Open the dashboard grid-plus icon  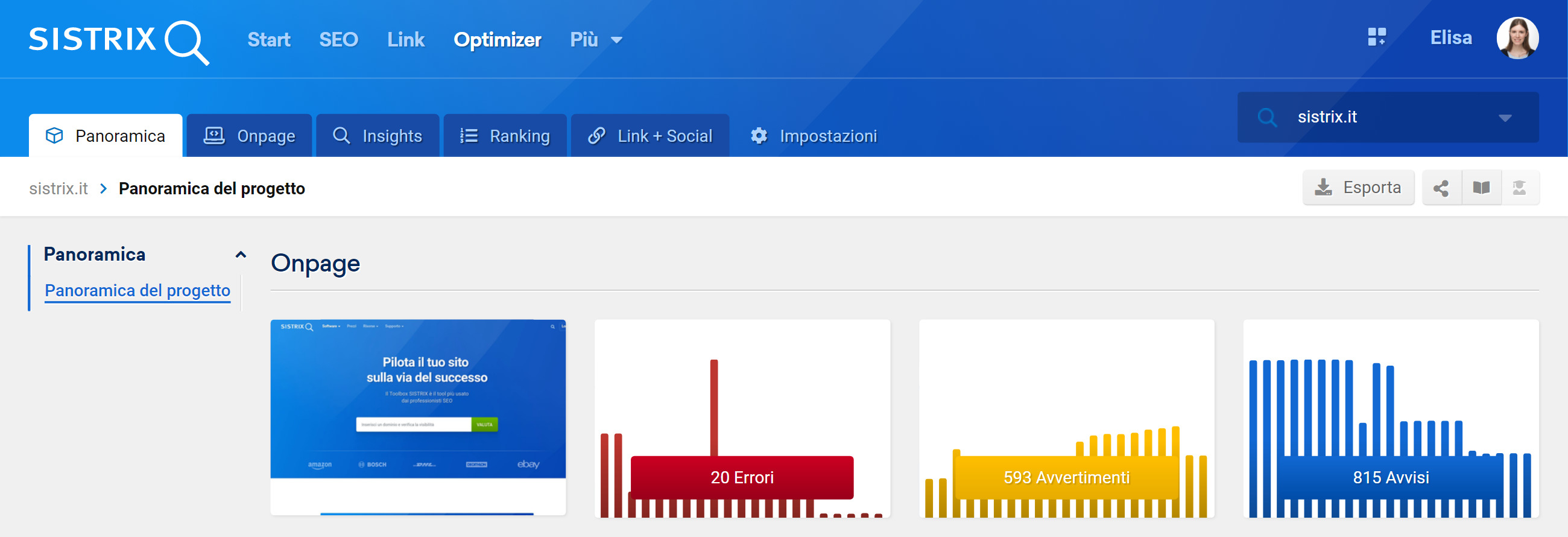coord(1376,37)
